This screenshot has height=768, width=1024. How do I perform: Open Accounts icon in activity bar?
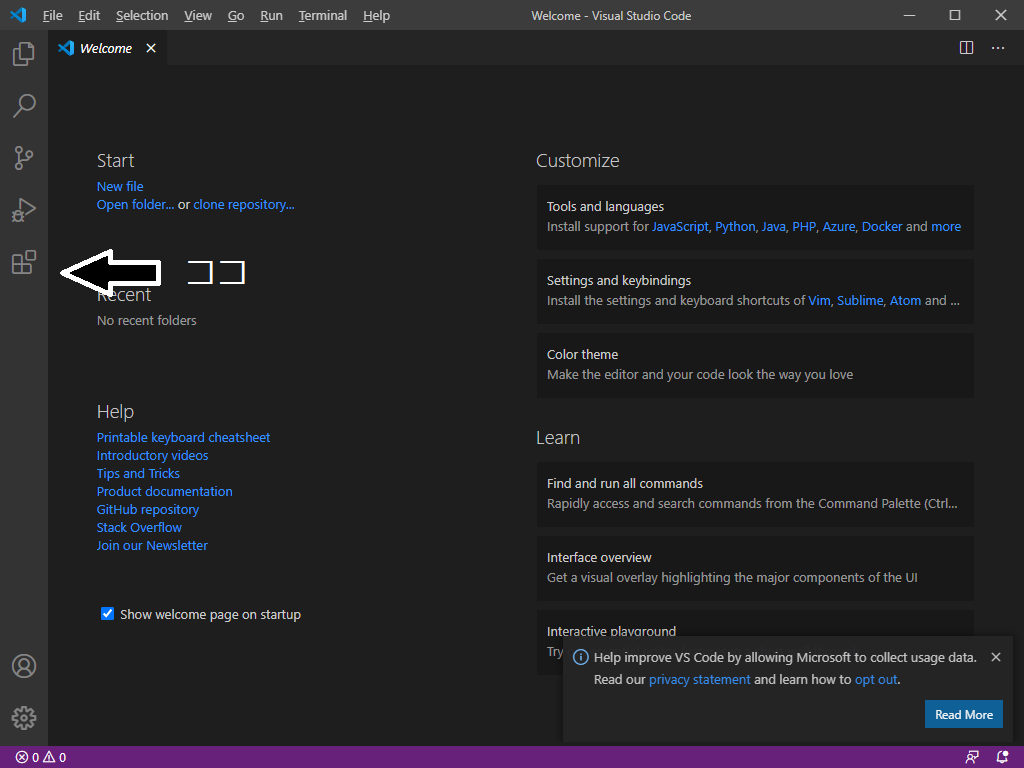click(24, 666)
